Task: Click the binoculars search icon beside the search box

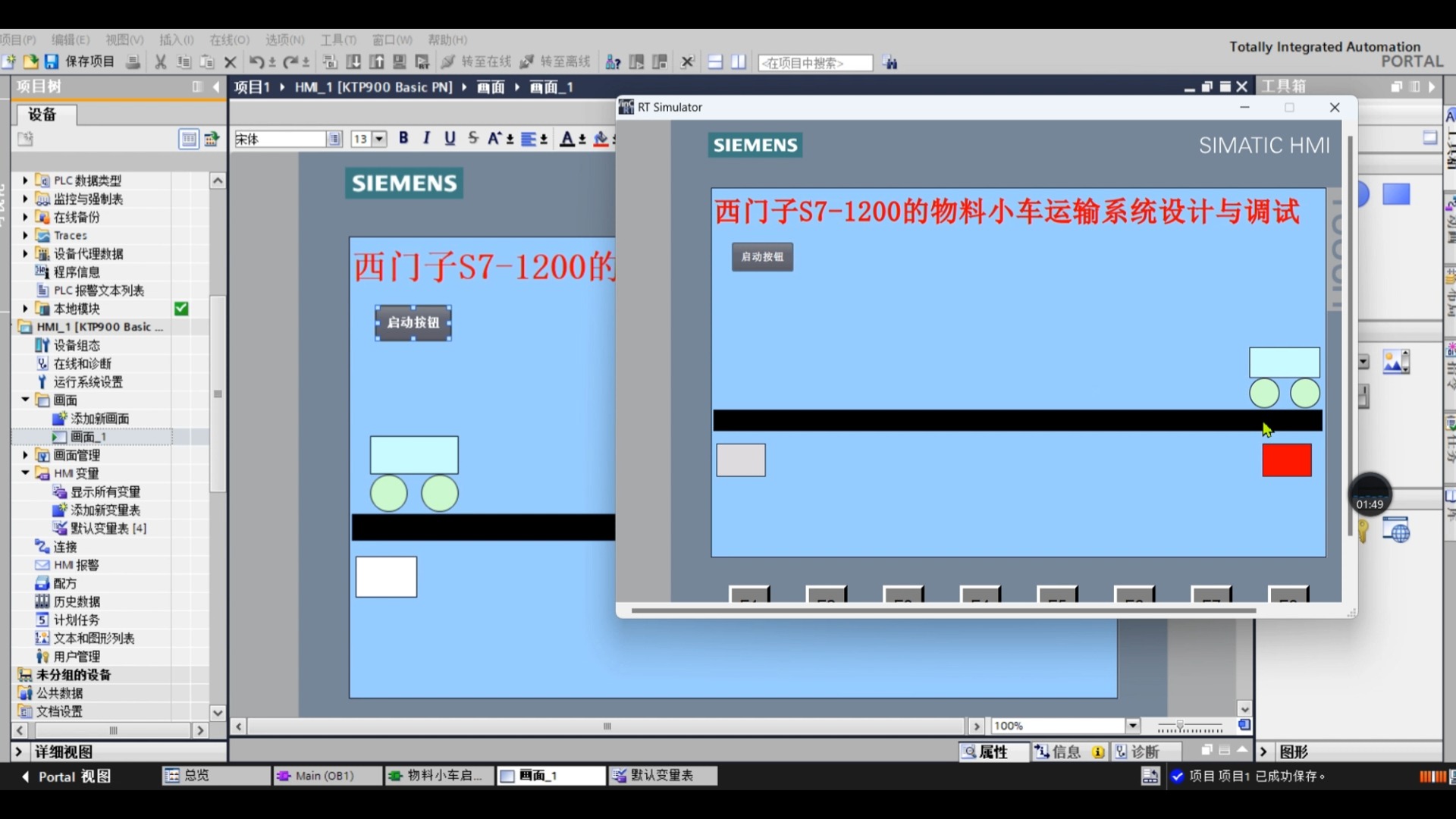Action: (x=890, y=63)
